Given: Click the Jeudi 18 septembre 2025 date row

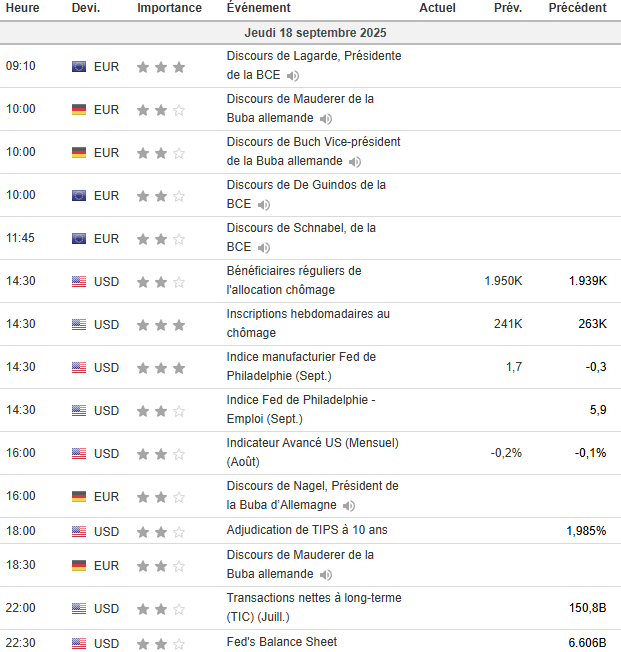Looking at the screenshot, I should [x=310, y=33].
